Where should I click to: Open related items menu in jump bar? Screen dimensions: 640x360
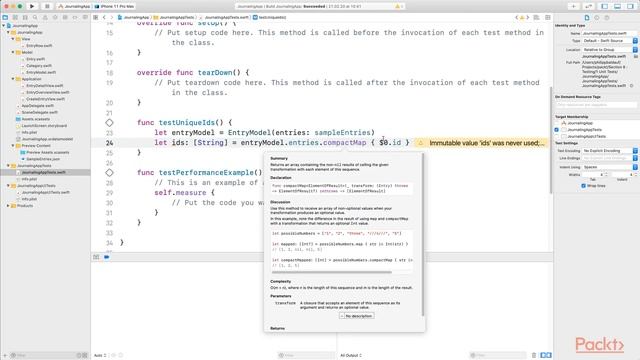click(96, 18)
